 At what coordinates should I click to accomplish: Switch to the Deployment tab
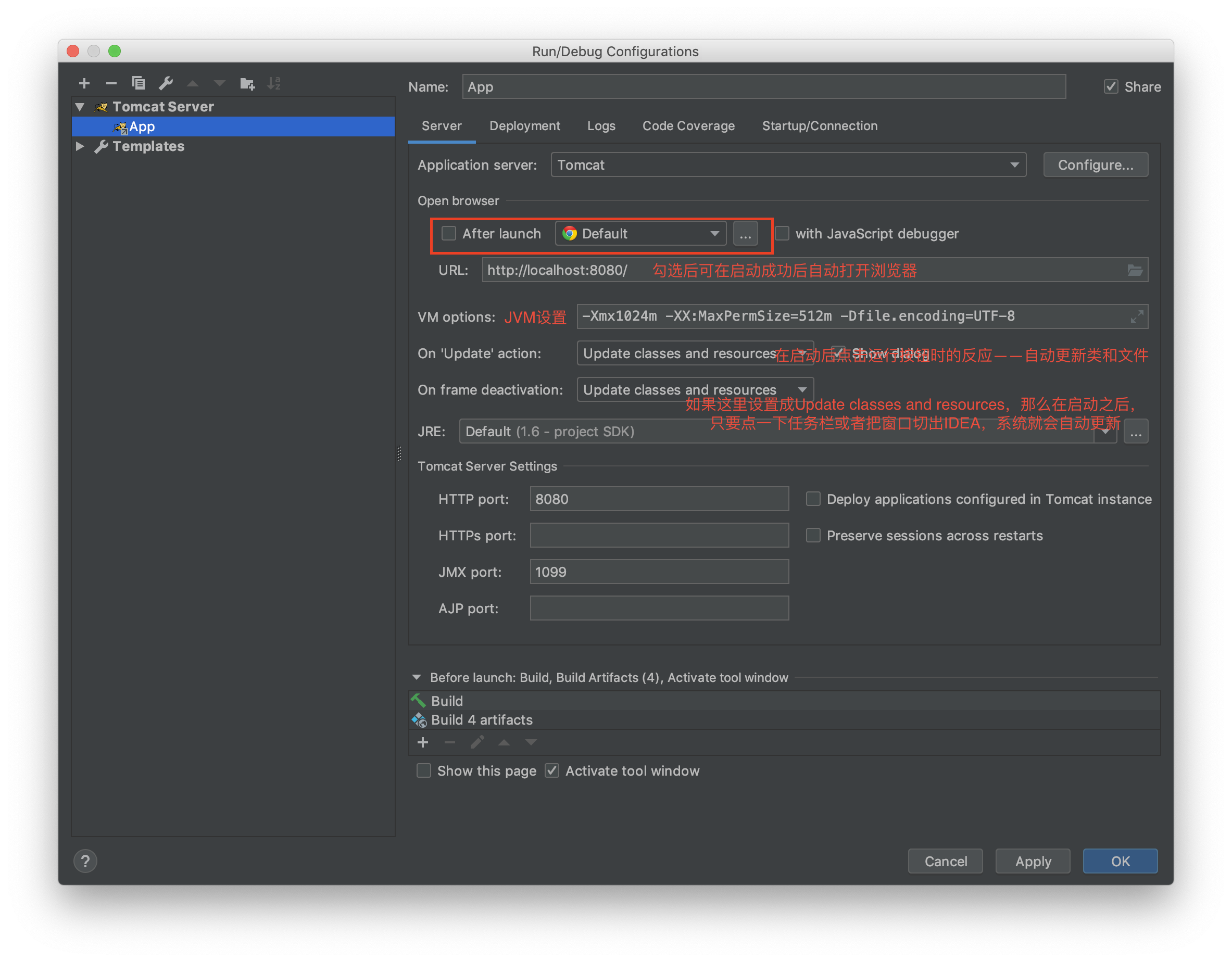tap(524, 125)
